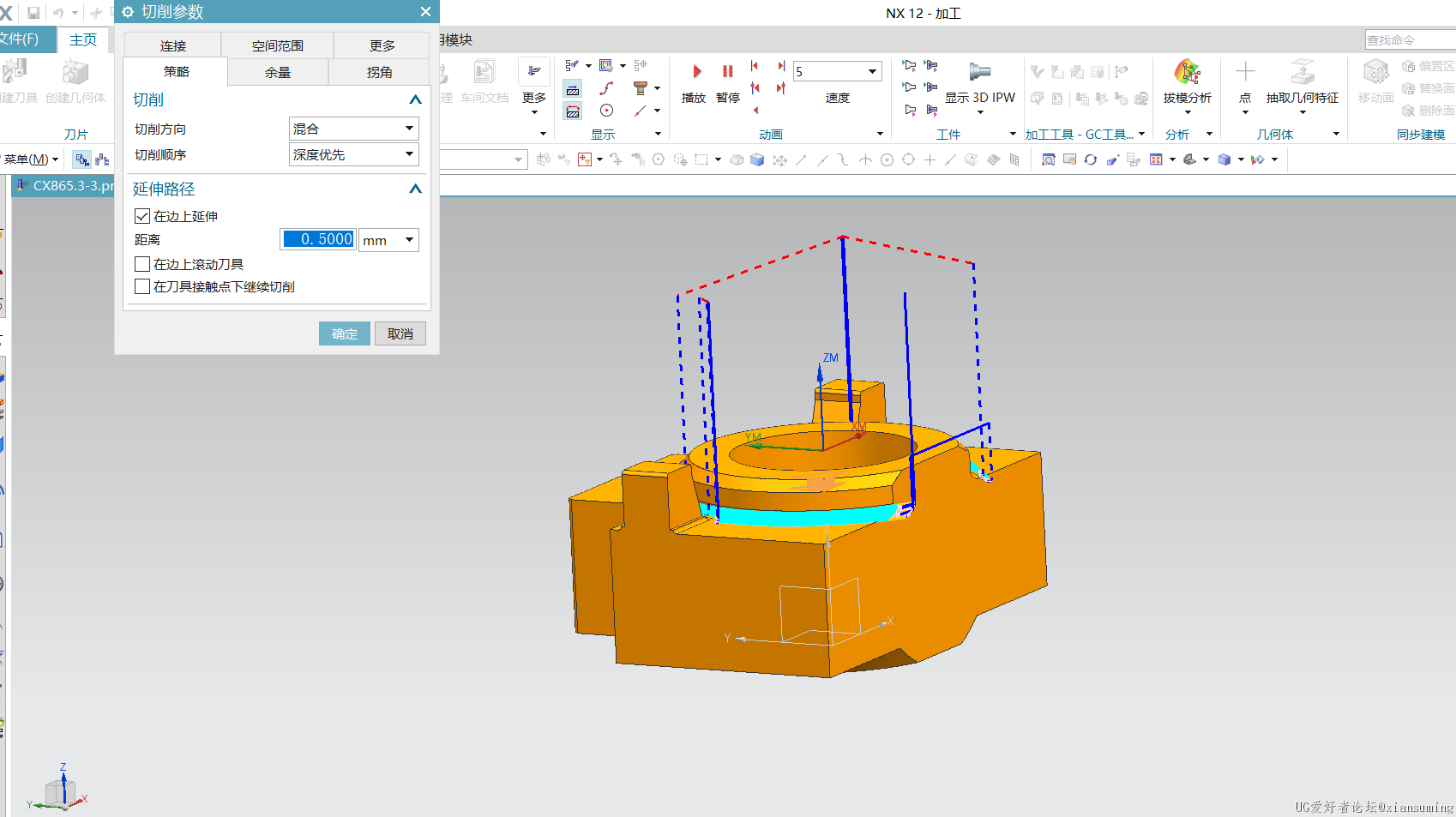Screen dimensions: 1456x817
Task: Expand the 几何体 group arrow
Action: click(x=1336, y=134)
